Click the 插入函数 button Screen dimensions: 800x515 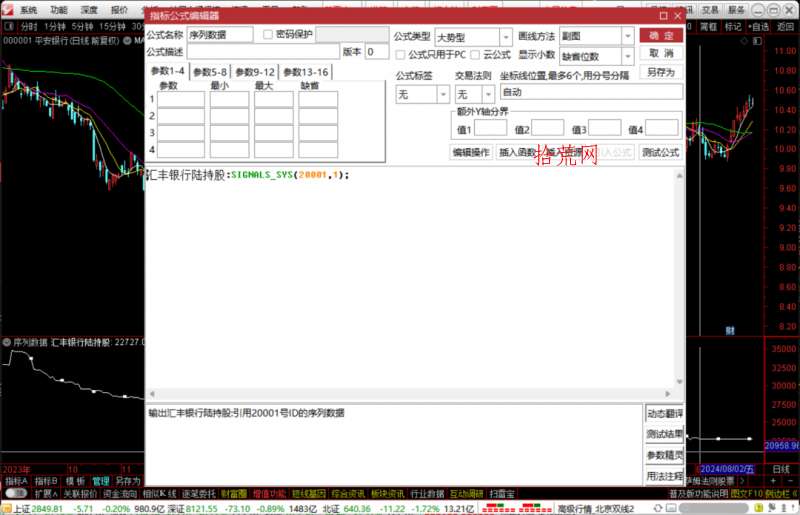[x=517, y=152]
